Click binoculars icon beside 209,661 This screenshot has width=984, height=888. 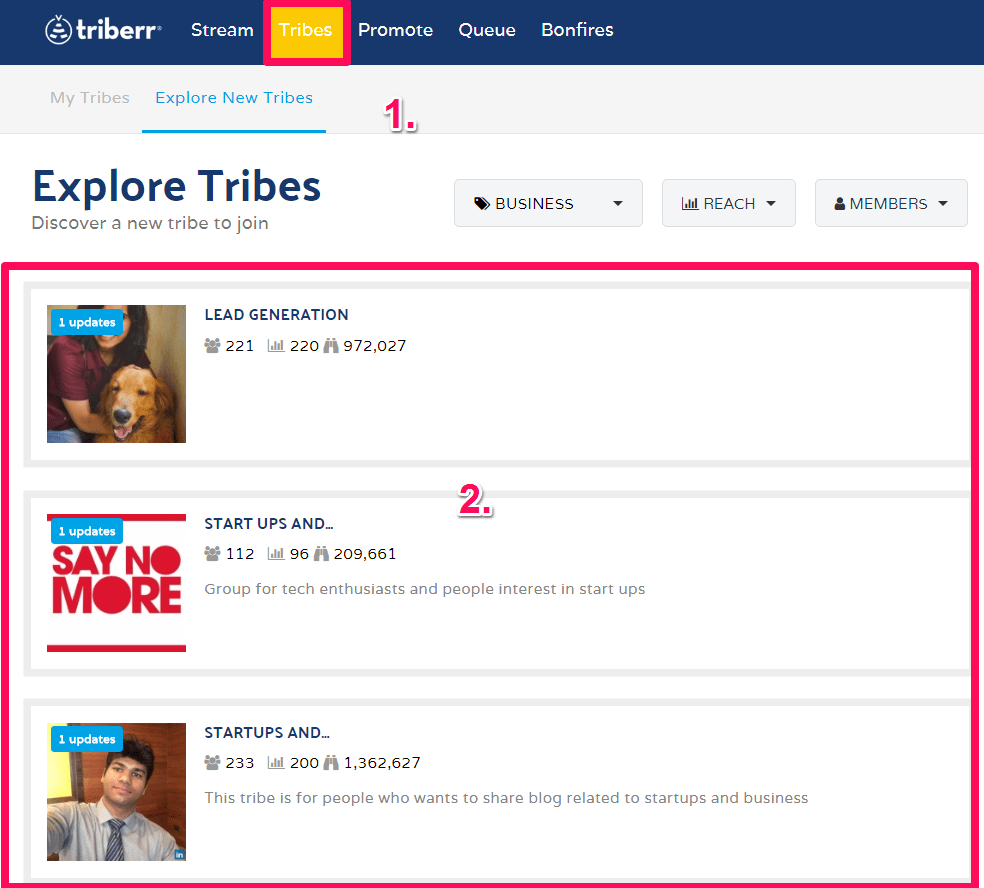click(x=321, y=554)
